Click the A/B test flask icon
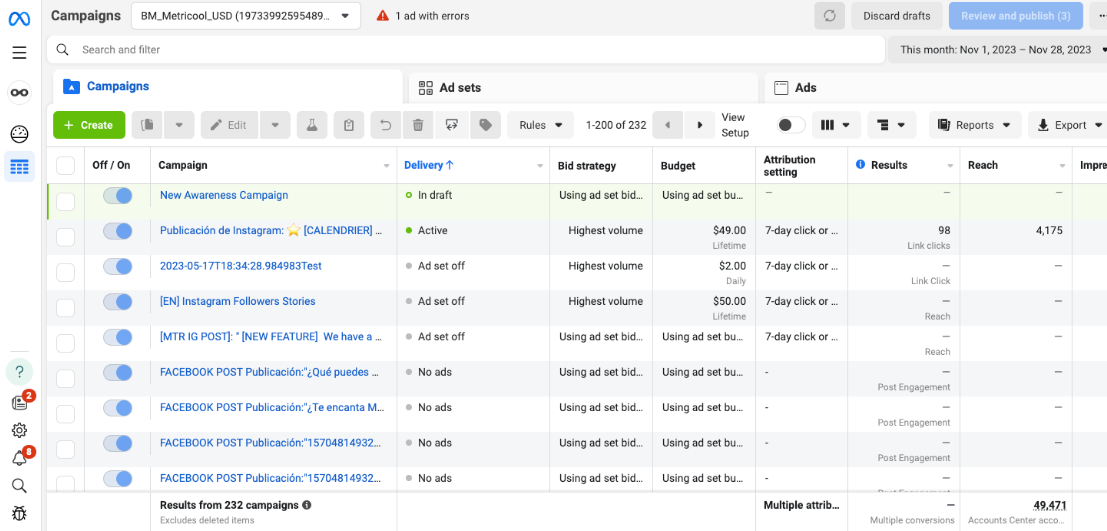 [x=312, y=125]
